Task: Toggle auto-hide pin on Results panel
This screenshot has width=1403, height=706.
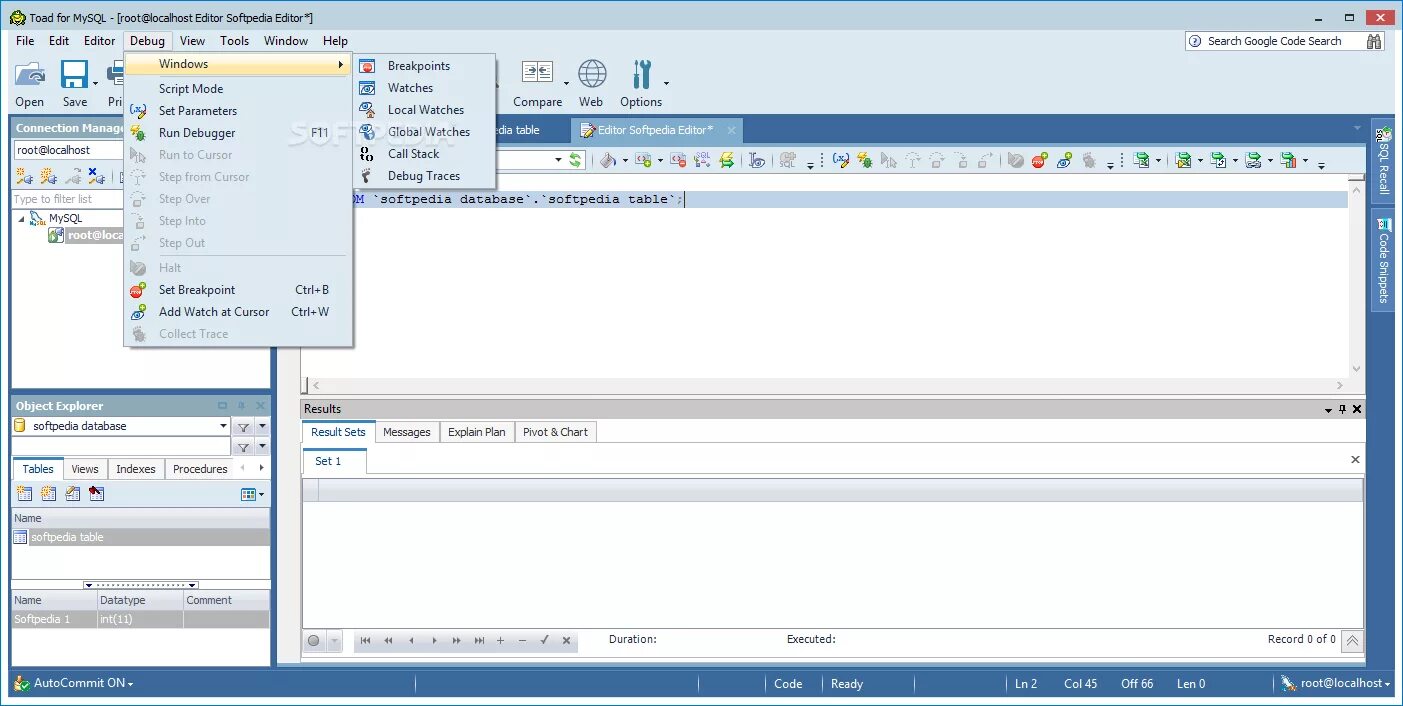Action: coord(1342,409)
